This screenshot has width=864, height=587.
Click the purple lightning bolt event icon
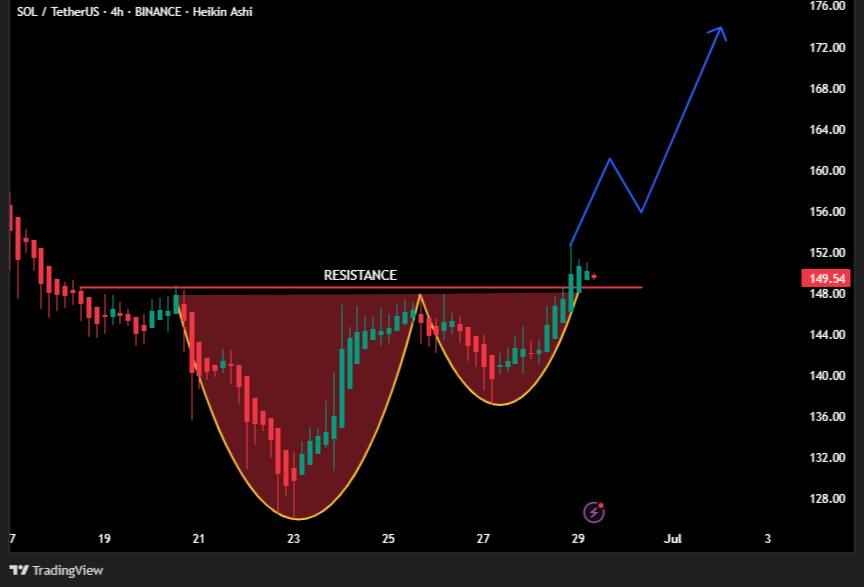594,512
